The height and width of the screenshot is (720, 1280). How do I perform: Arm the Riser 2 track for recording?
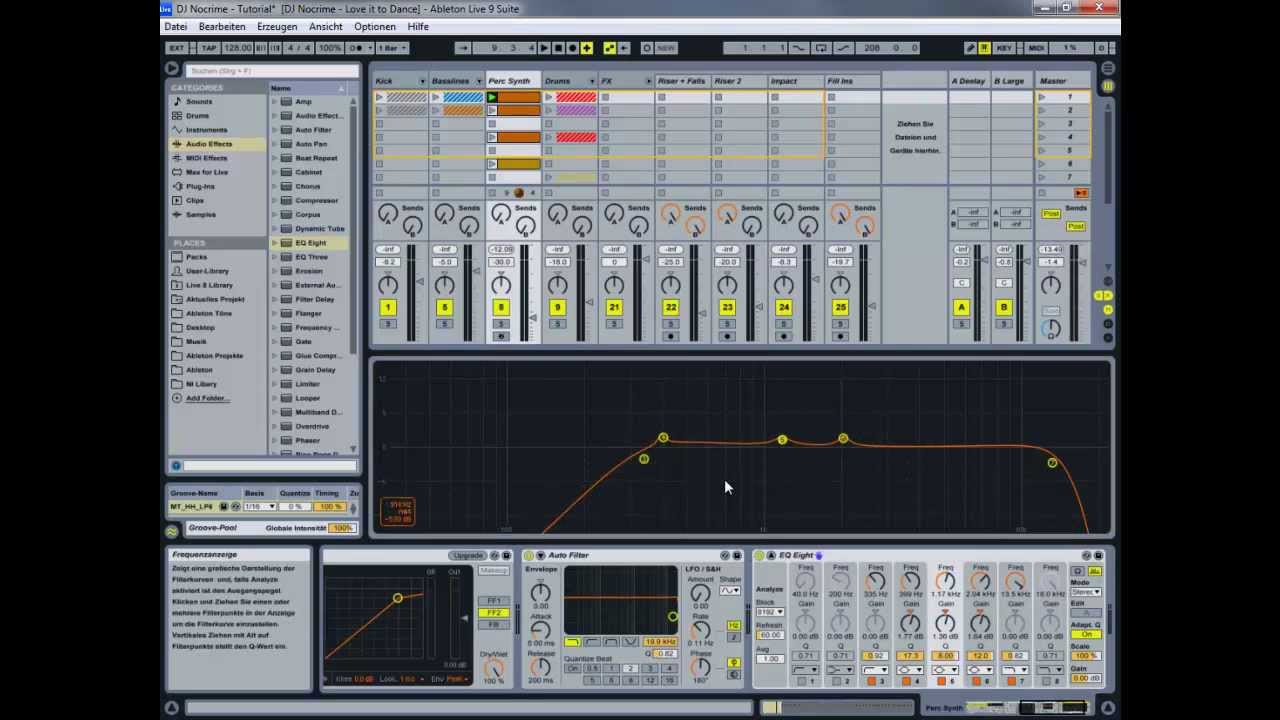[727, 336]
